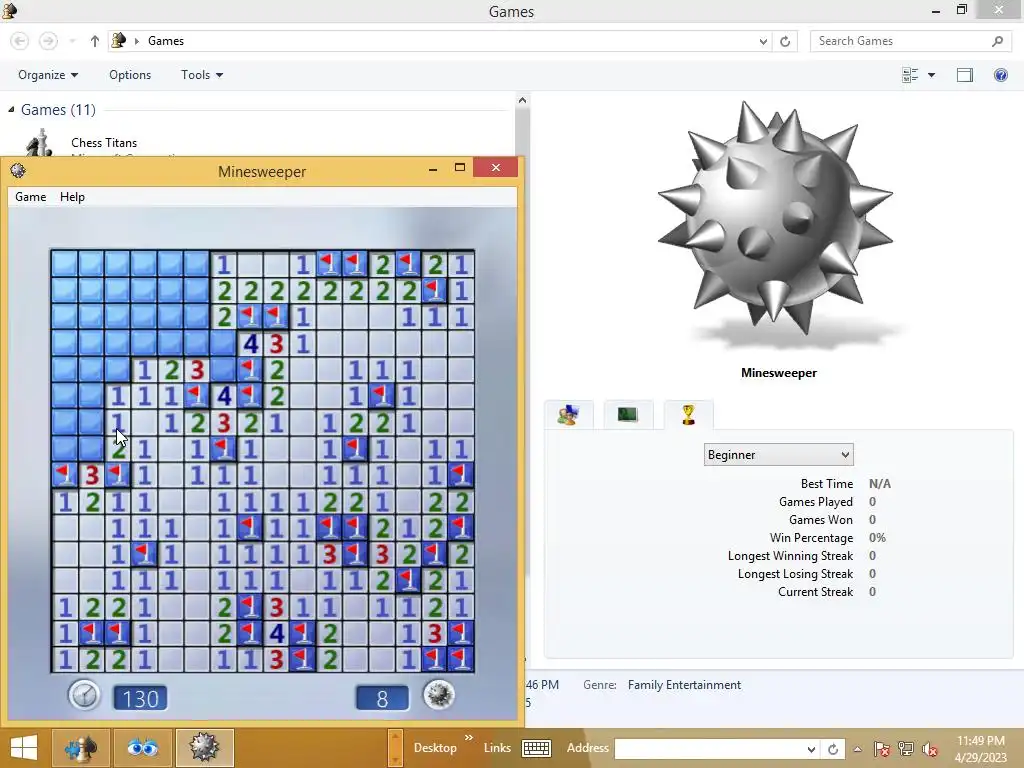Click the refresh button next to address bar
This screenshot has width=1024, height=768.
pyautogui.click(x=785, y=41)
